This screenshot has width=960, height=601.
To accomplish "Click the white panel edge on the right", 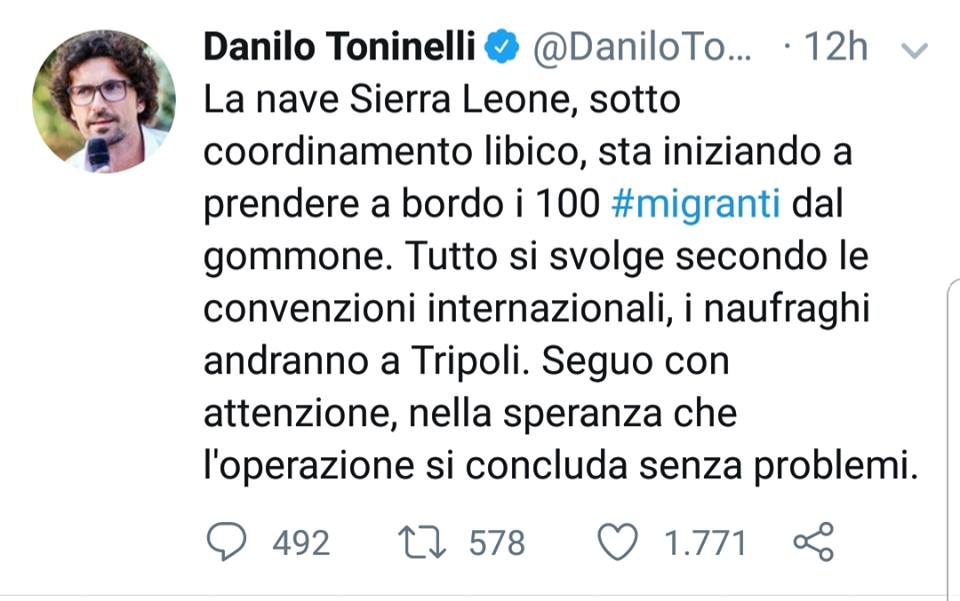I will coord(953,430).
